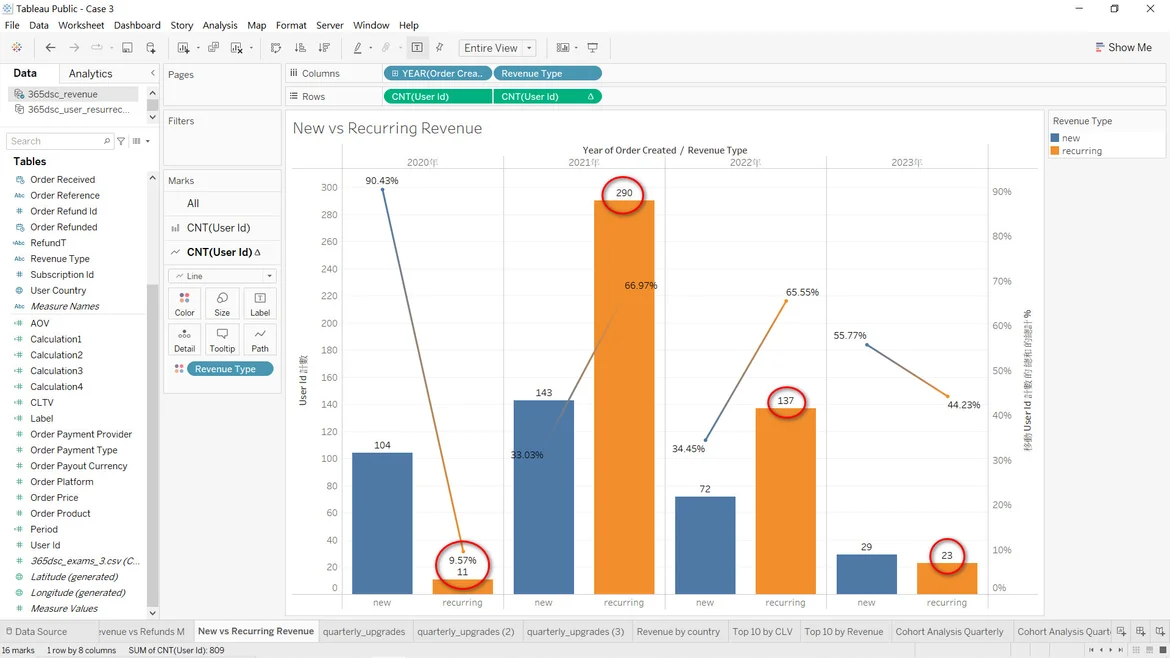This screenshot has height=658, width=1170.
Task: Click the Presentation Mode icon
Action: (x=593, y=48)
